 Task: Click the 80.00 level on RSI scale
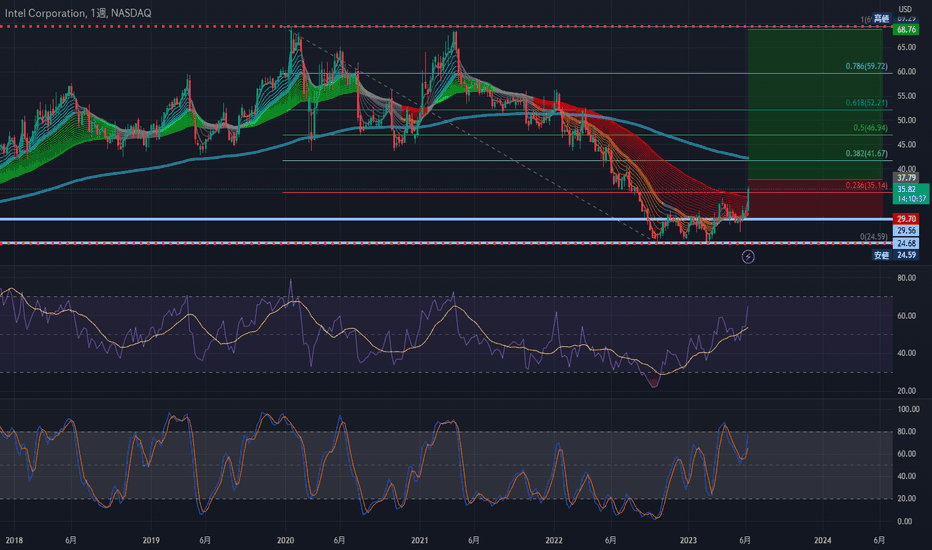click(x=906, y=278)
